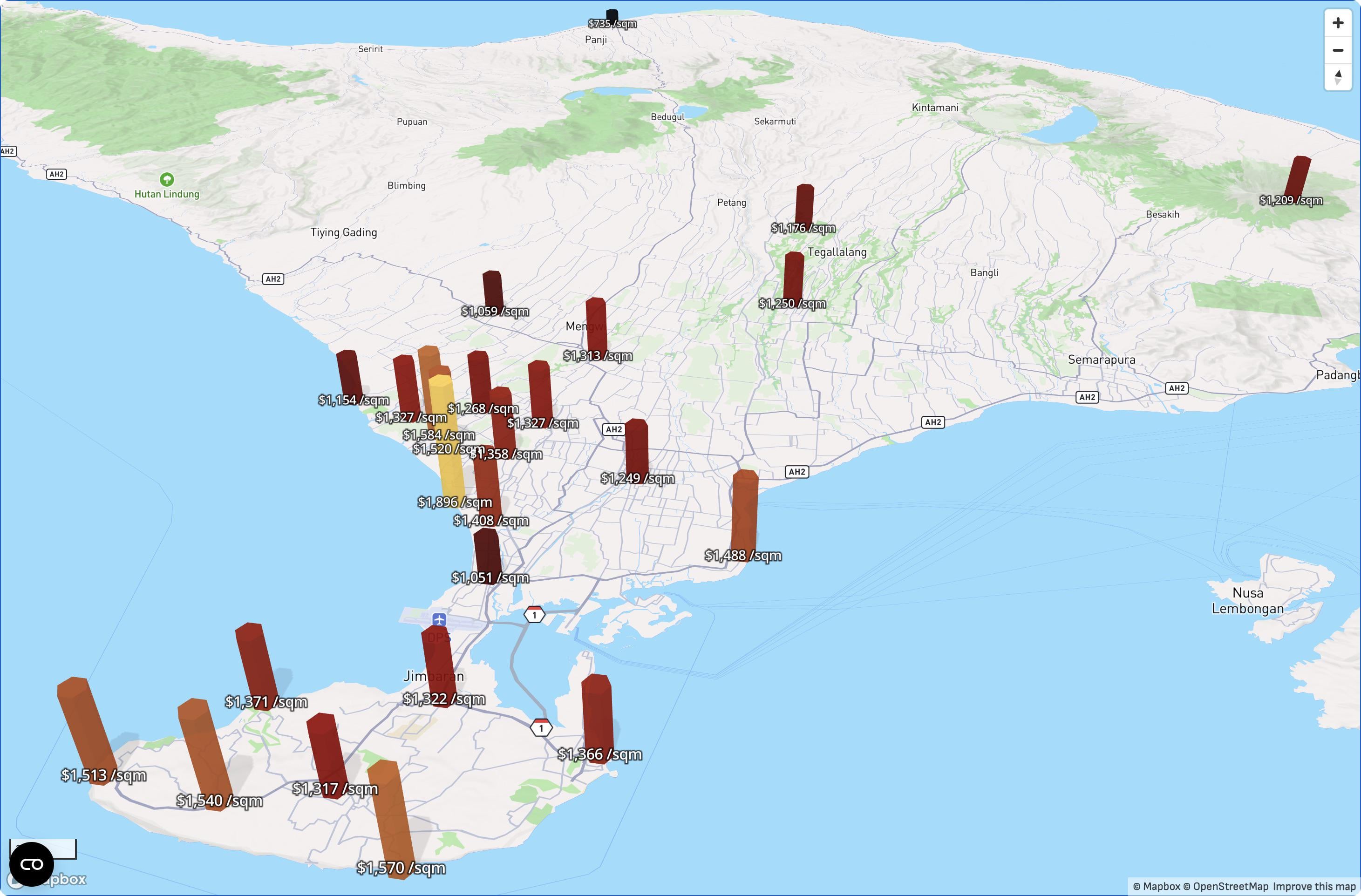The width and height of the screenshot is (1361, 896).
Task: Reset bearing with the compass arrow
Action: [x=1338, y=77]
